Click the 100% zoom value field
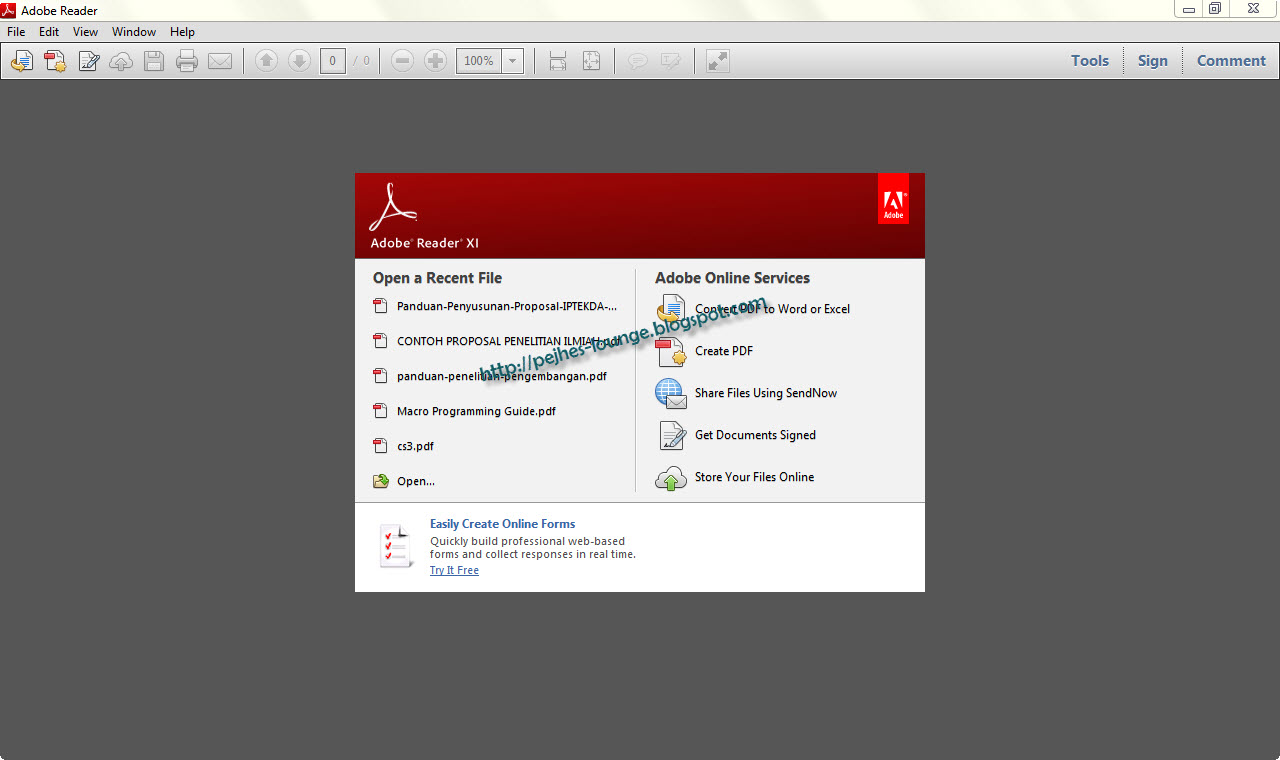This screenshot has height=760, width=1280. (x=479, y=61)
